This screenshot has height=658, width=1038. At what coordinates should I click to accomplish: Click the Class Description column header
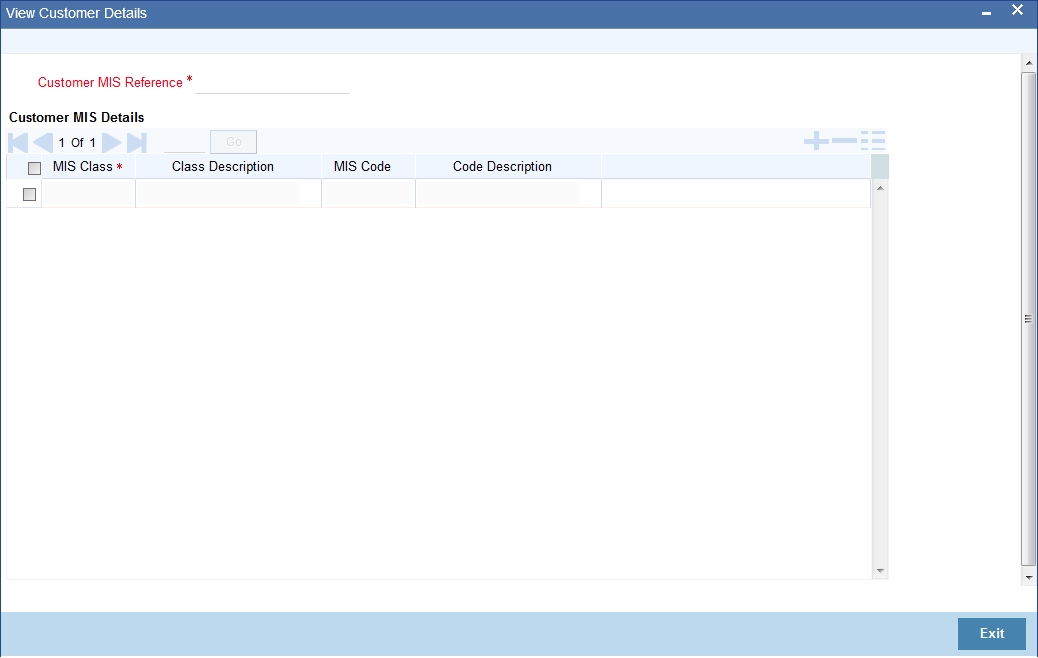point(223,167)
